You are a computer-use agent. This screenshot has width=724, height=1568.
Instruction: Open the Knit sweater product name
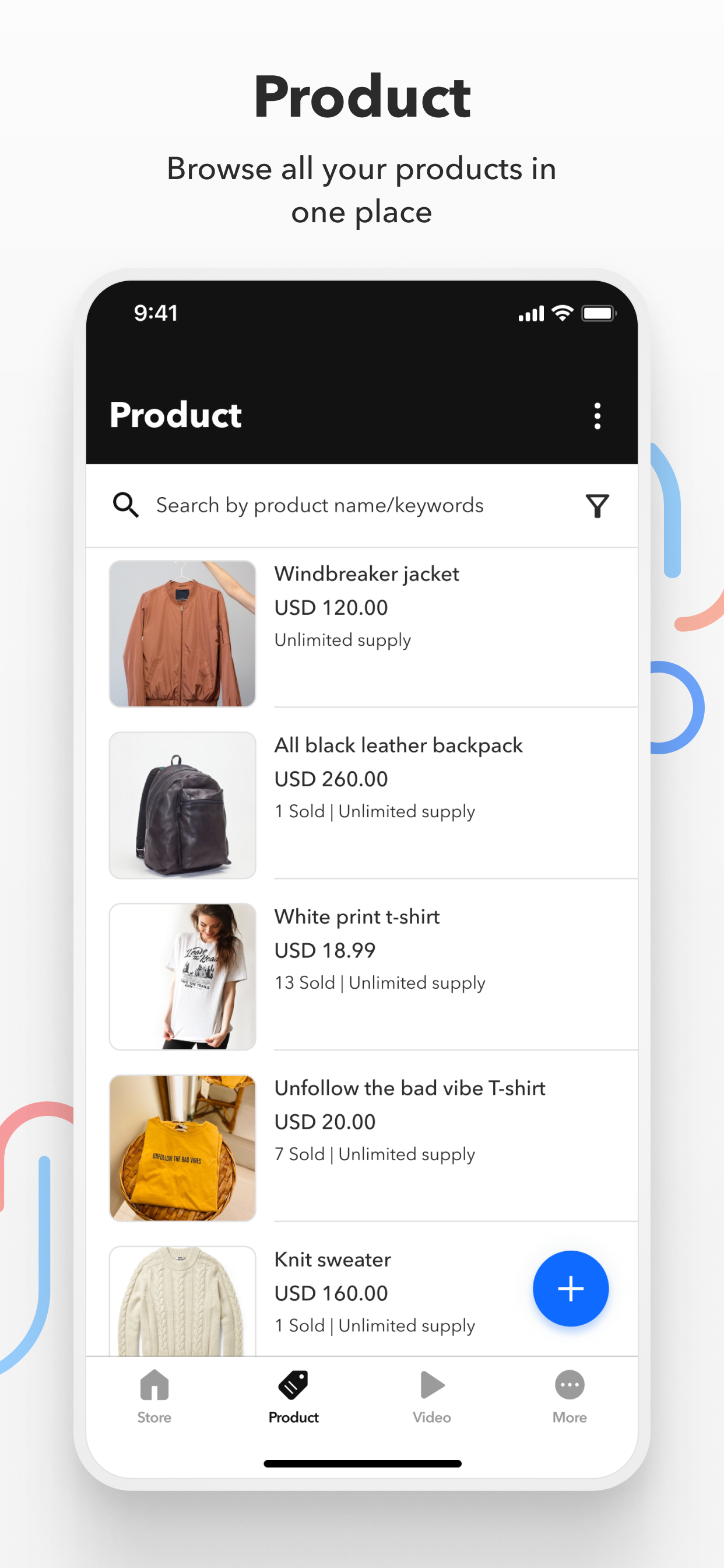pyautogui.click(x=332, y=1259)
